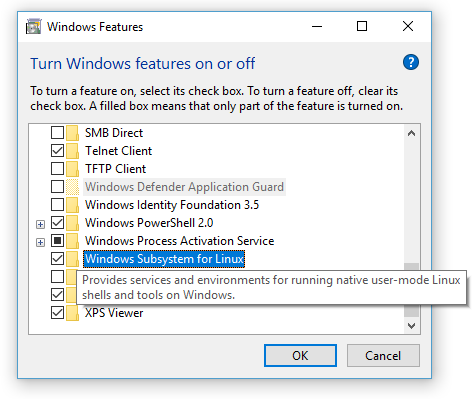Click the Telnet Client folder icon

72,151
